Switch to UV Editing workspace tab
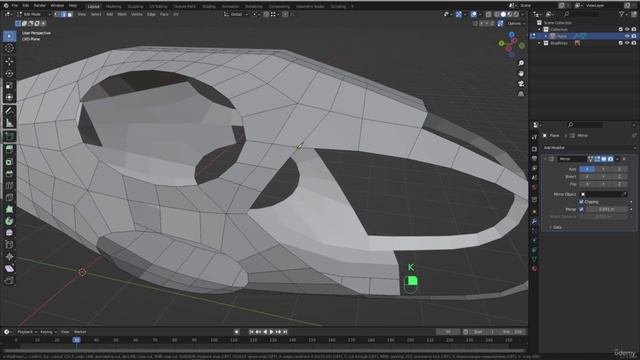Viewport: 640px width, 360px height. pos(158,7)
